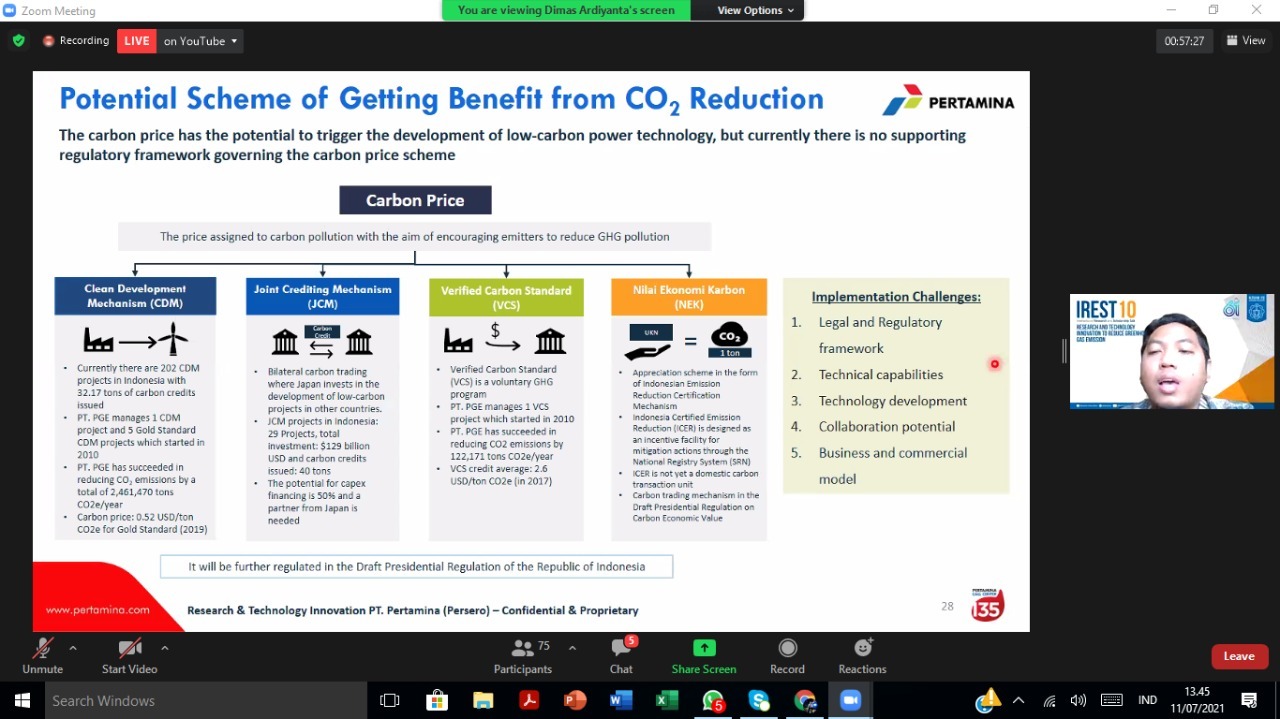Click the speaker's video thumbnail
Viewport: 1280px width, 719px height.
[1171, 352]
